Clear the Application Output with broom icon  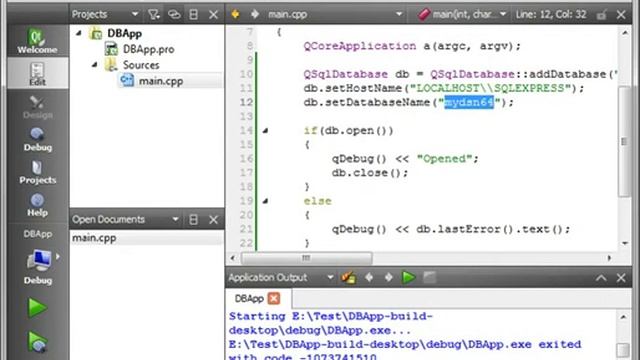pyautogui.click(x=349, y=278)
